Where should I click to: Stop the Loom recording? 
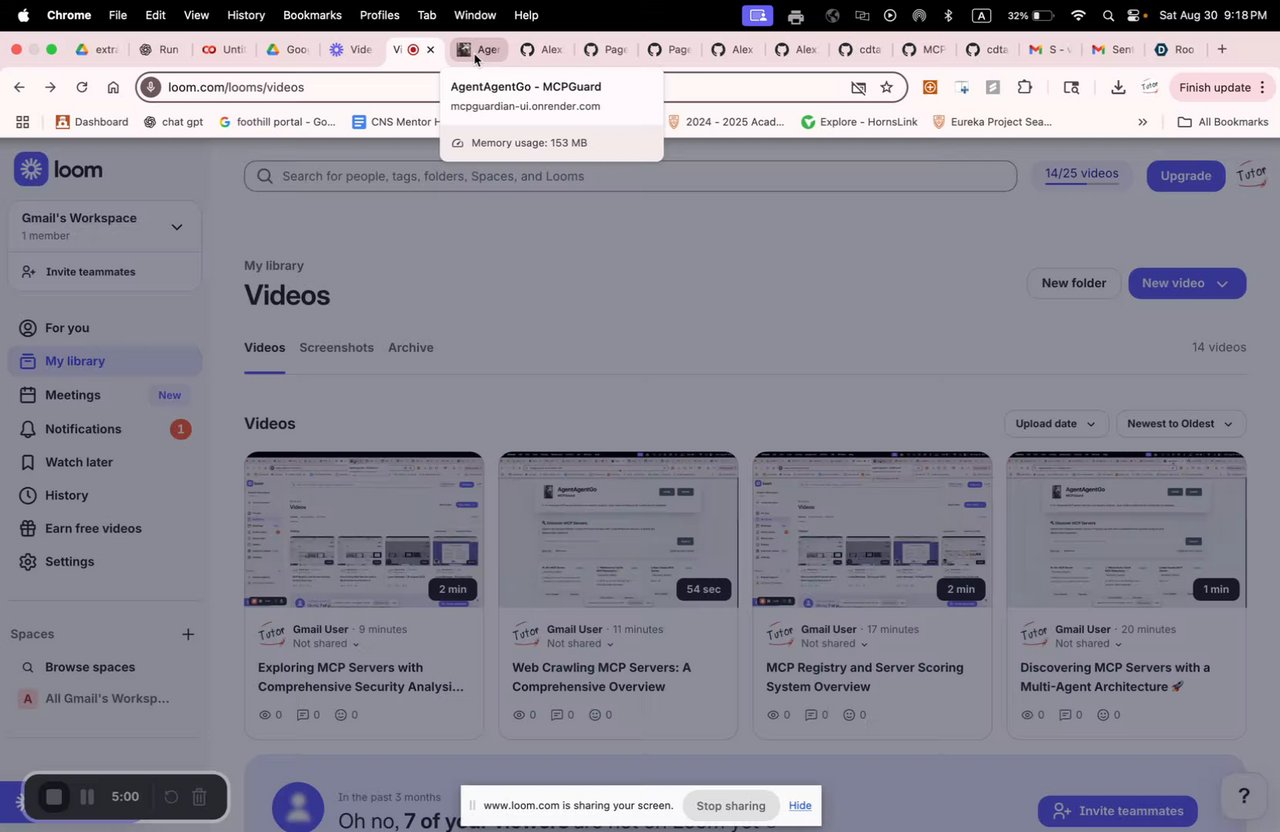pos(54,797)
